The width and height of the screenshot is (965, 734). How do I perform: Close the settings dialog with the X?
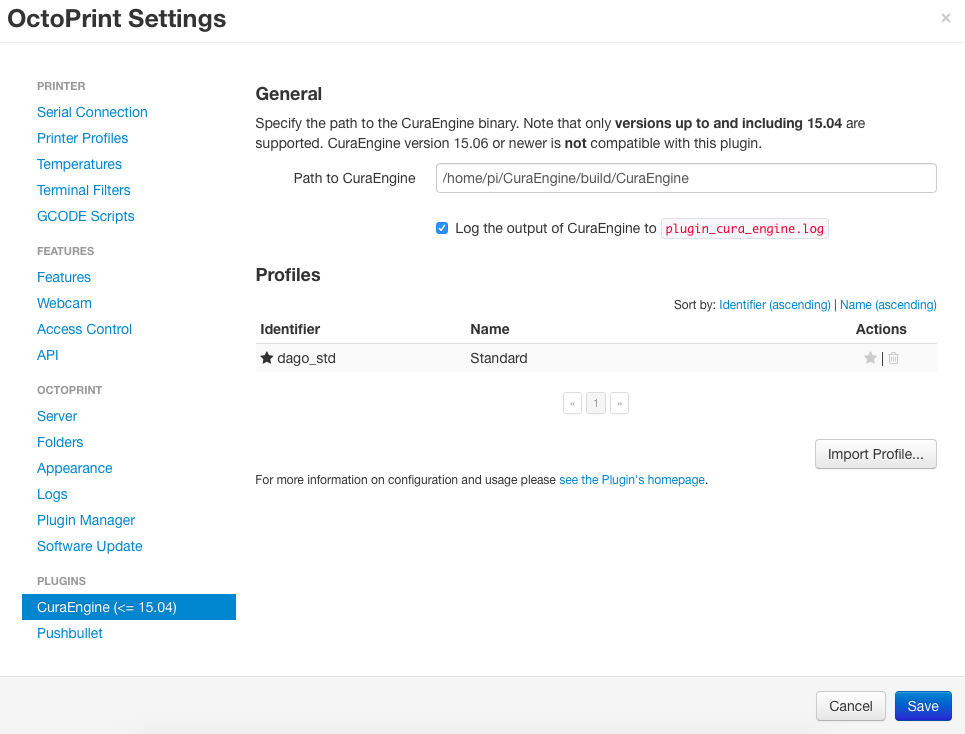(x=946, y=18)
